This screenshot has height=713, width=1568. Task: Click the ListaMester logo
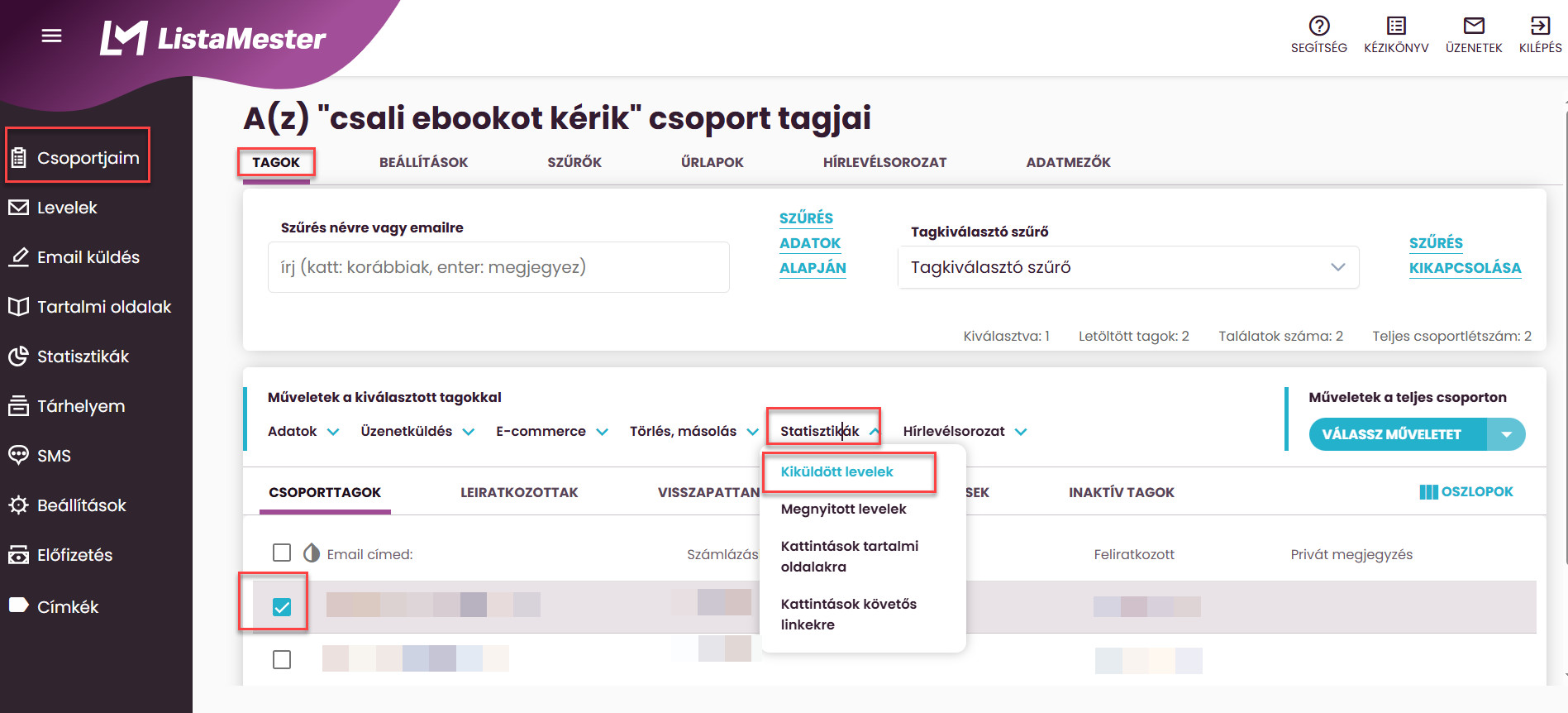pyautogui.click(x=212, y=38)
